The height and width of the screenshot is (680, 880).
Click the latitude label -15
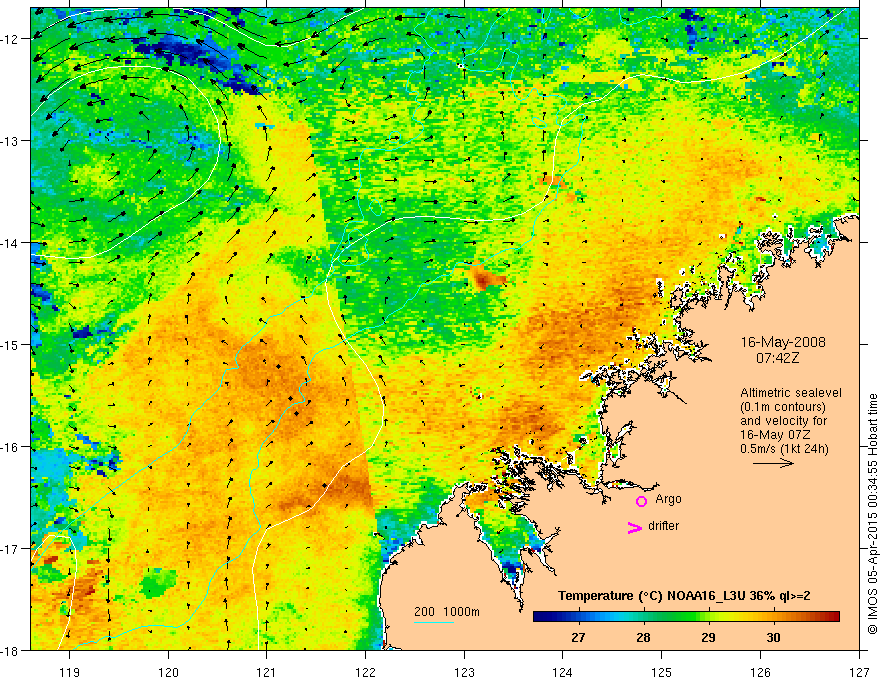10,344
